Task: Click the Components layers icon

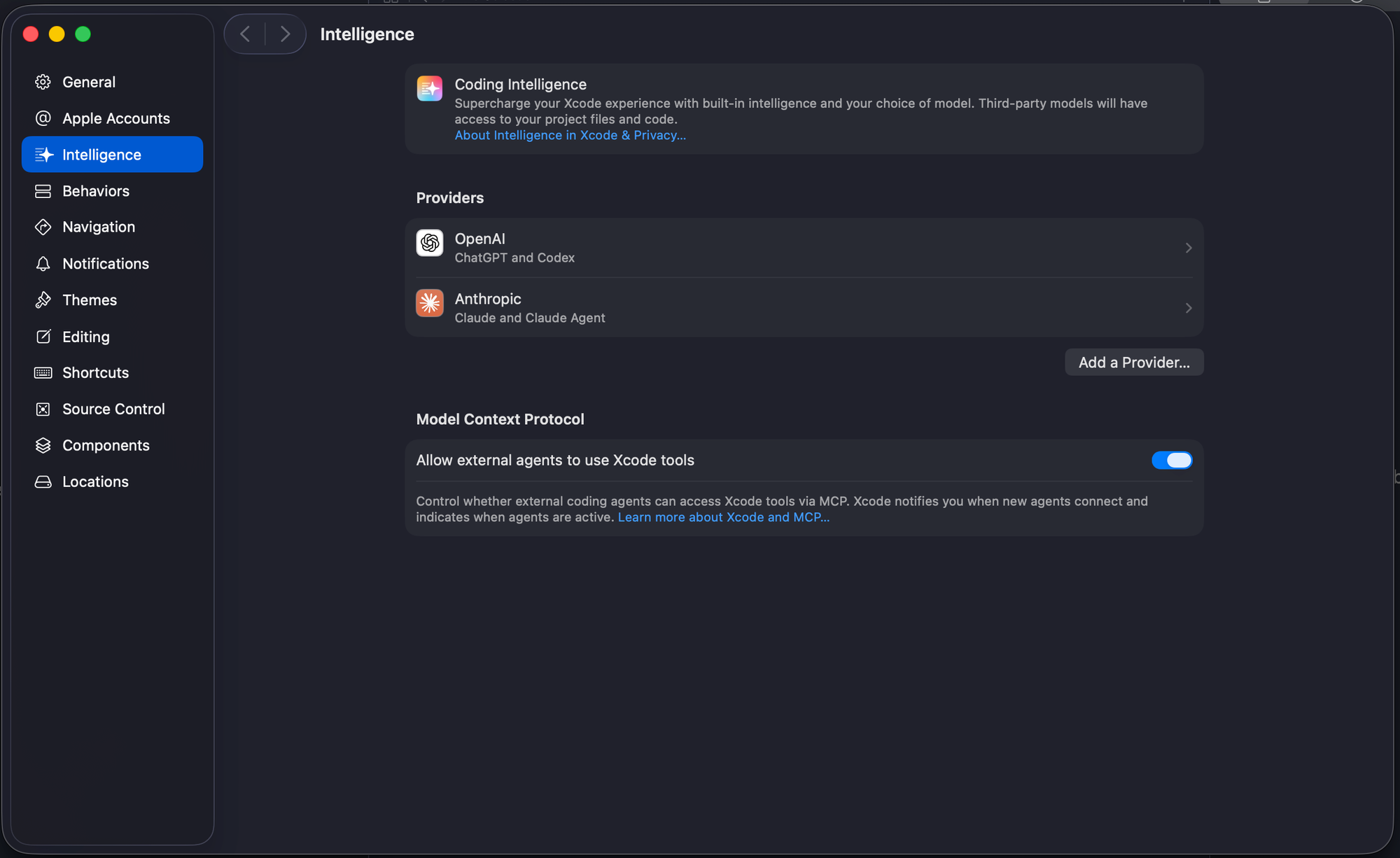Action: point(43,446)
